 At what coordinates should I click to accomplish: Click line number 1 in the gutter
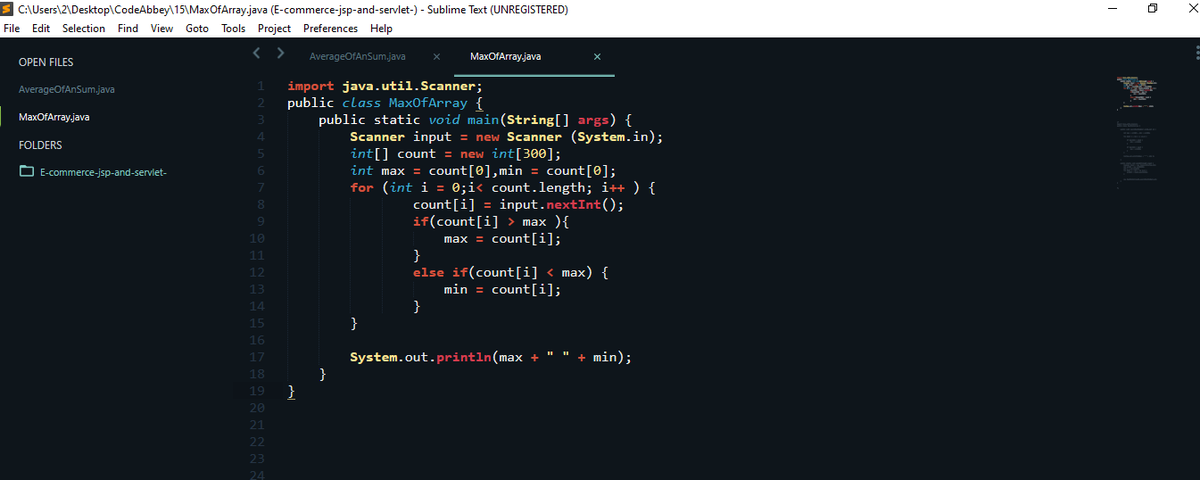[x=259, y=85]
